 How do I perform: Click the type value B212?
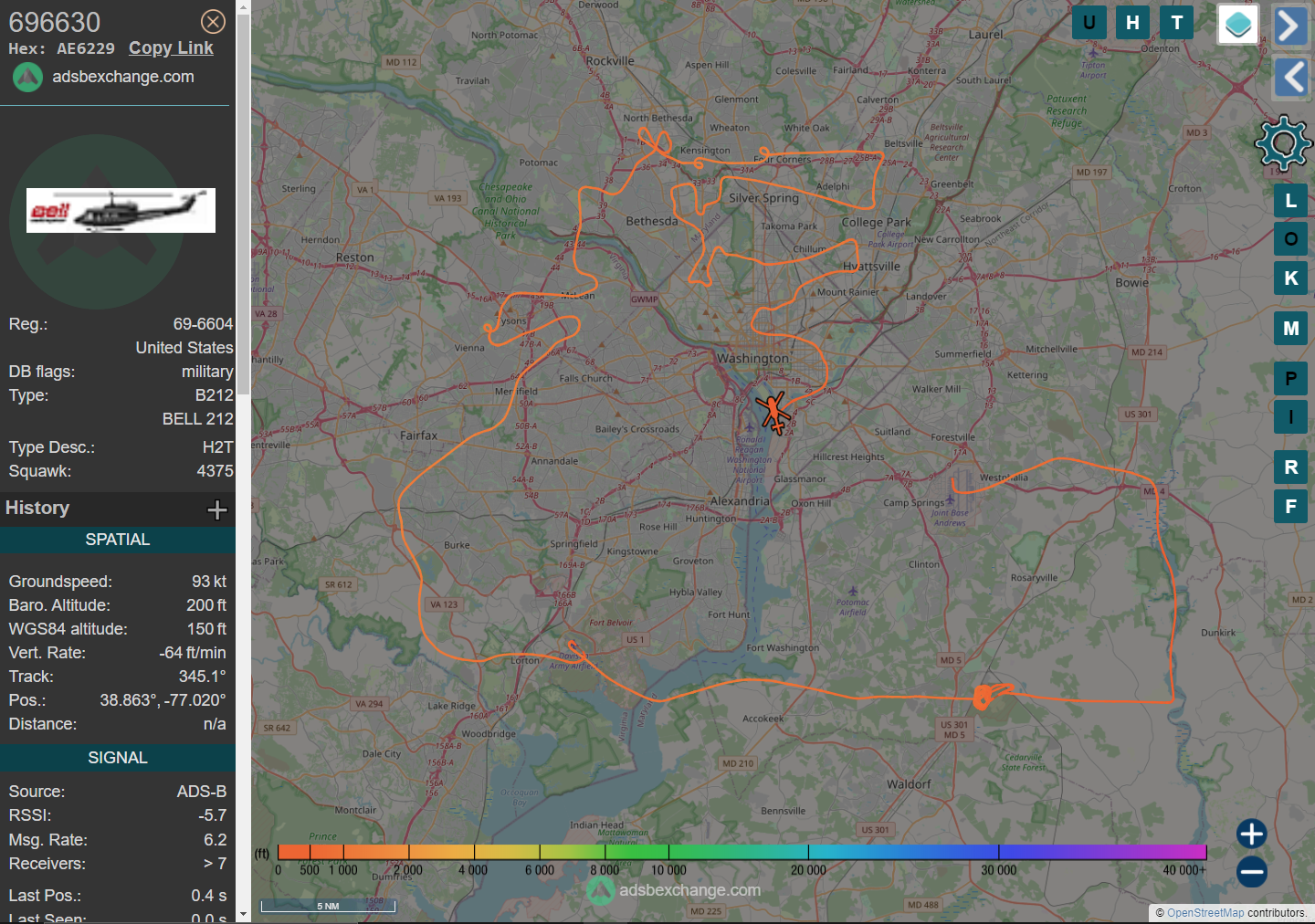(214, 395)
